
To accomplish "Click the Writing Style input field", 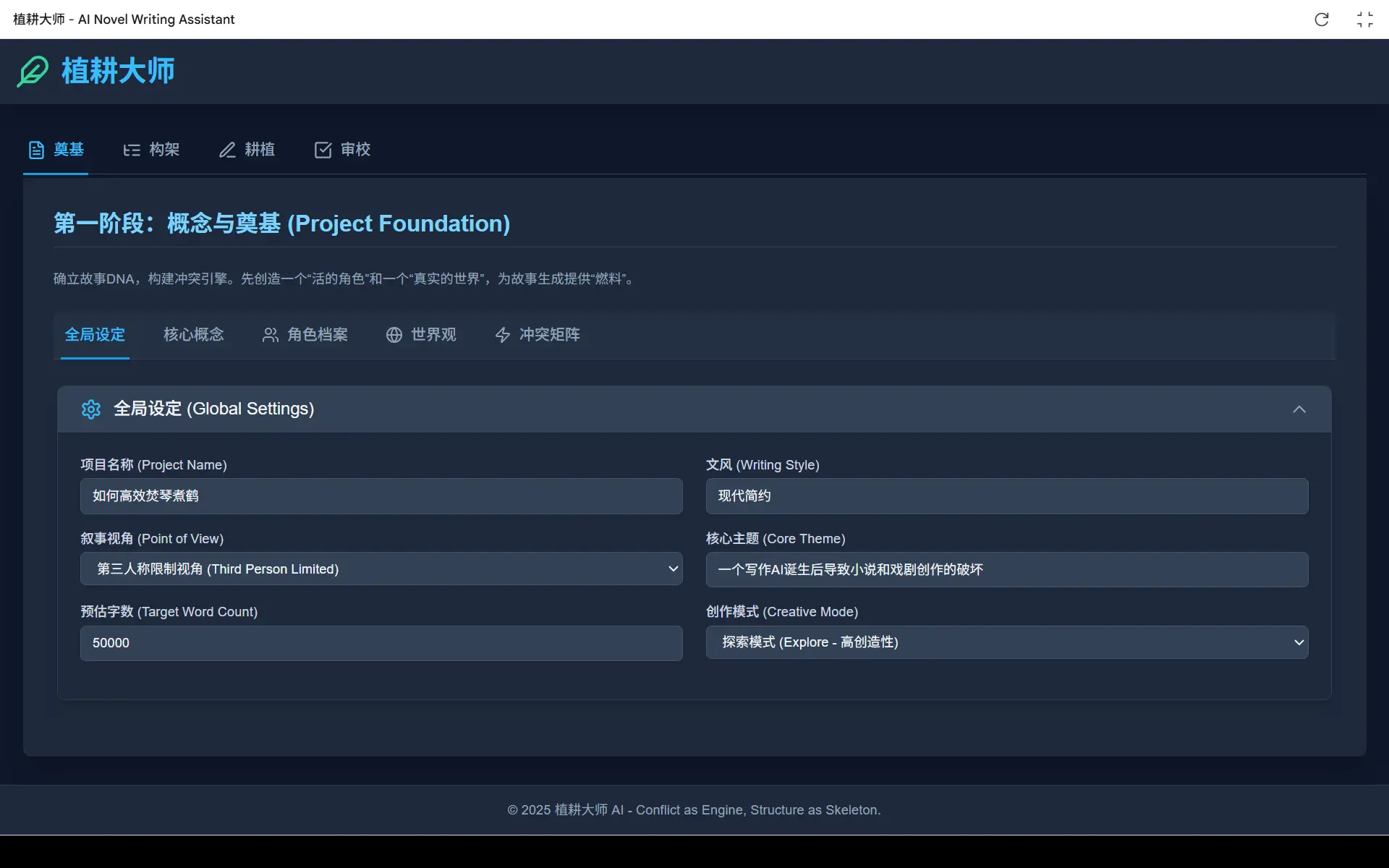I will [1006, 496].
